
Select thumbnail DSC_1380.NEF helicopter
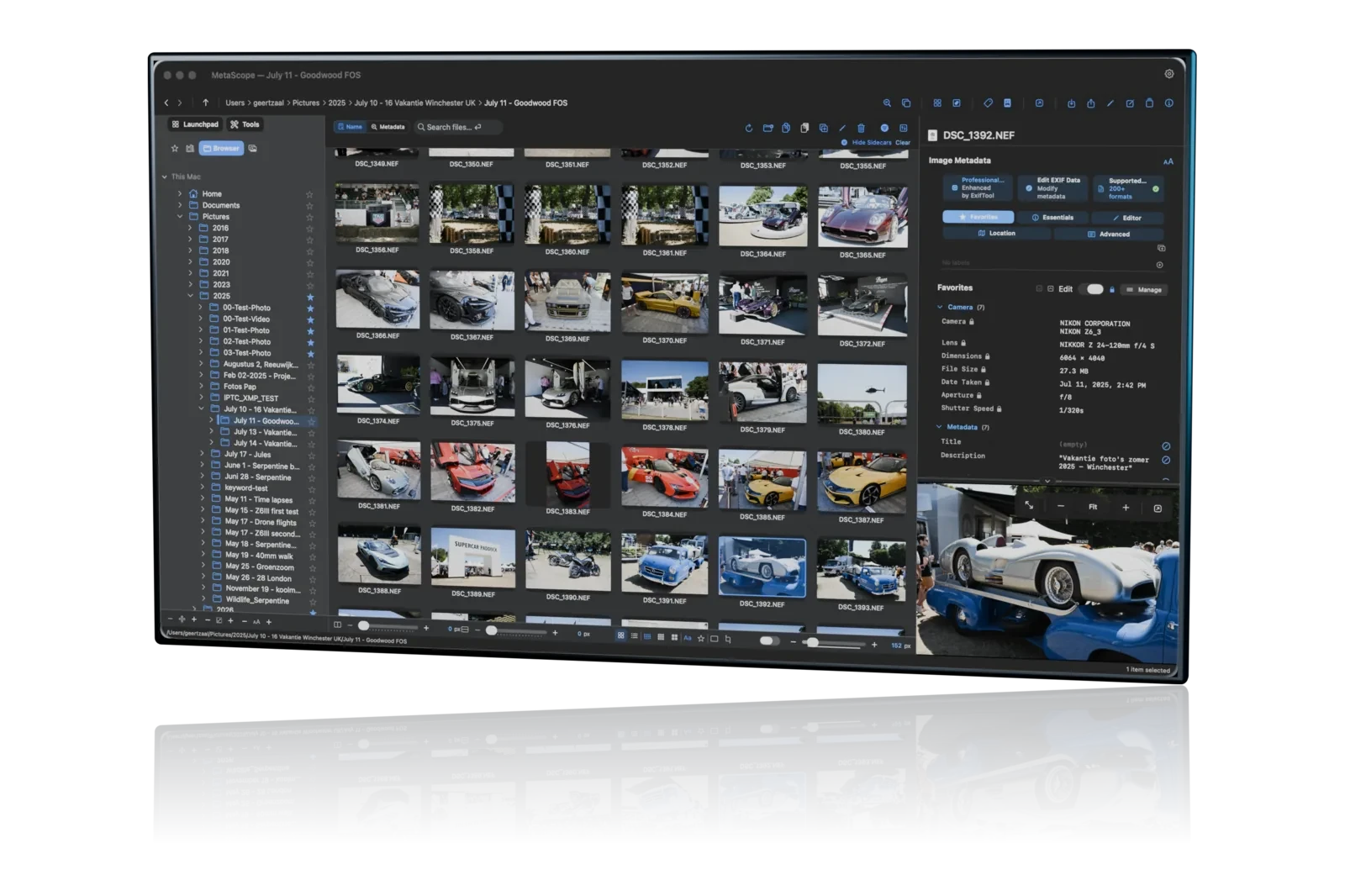point(862,393)
